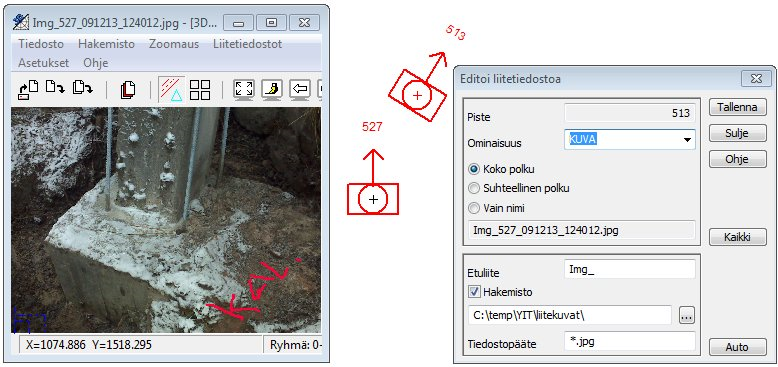
Task: Select the four-square grid view icon
Action: pyautogui.click(x=200, y=90)
